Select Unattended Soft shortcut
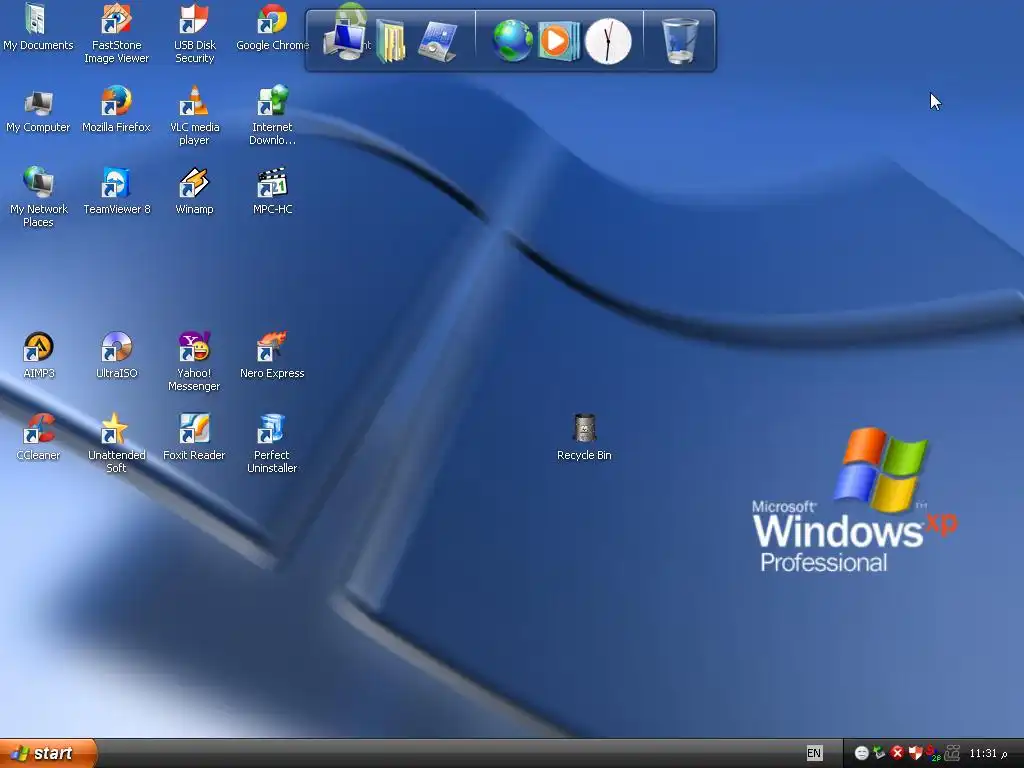Screen dimensions: 1024x768 pyautogui.click(x=116, y=444)
